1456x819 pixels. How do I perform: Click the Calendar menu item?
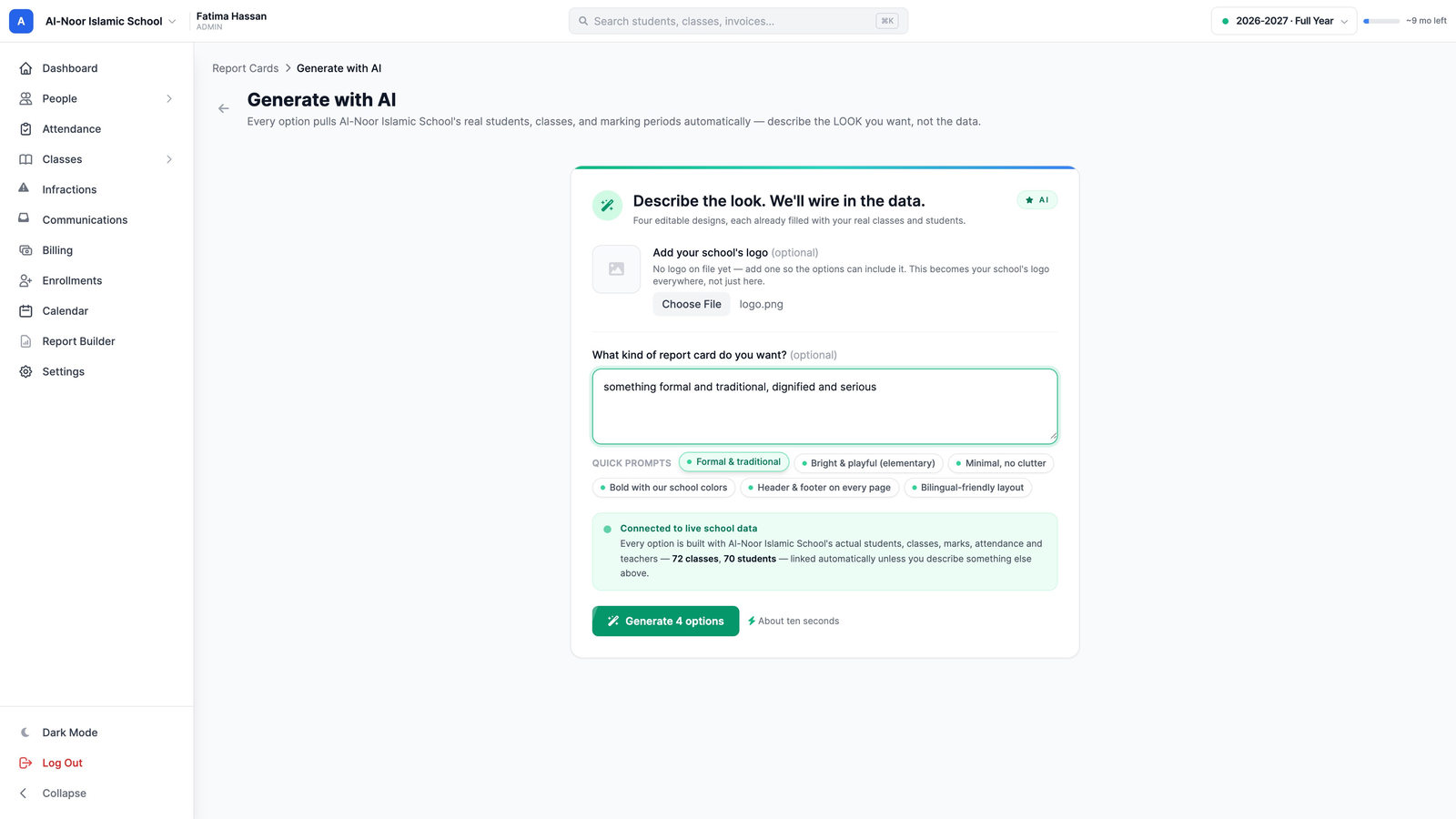[96, 311]
